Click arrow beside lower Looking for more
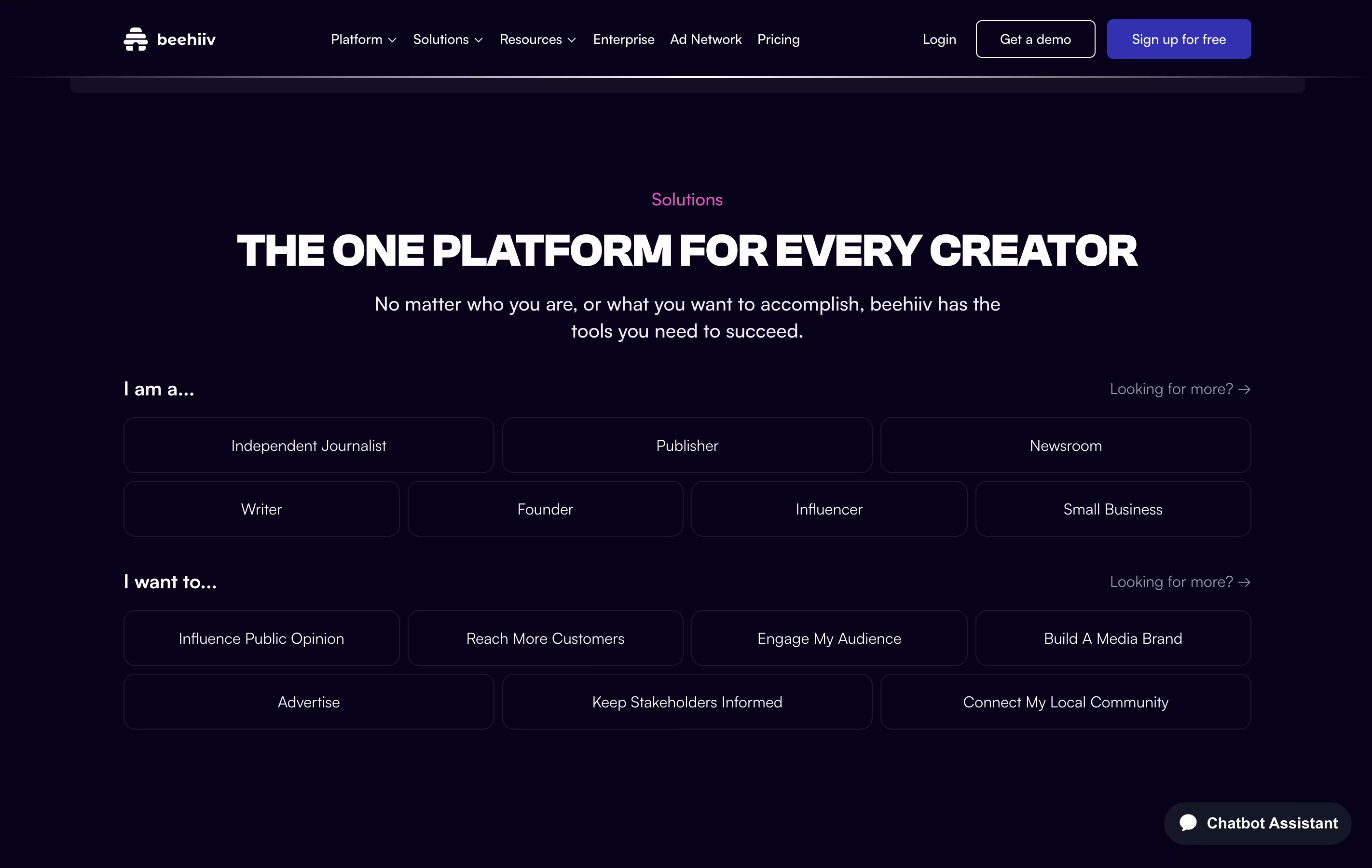The height and width of the screenshot is (868, 1372). tap(1244, 582)
